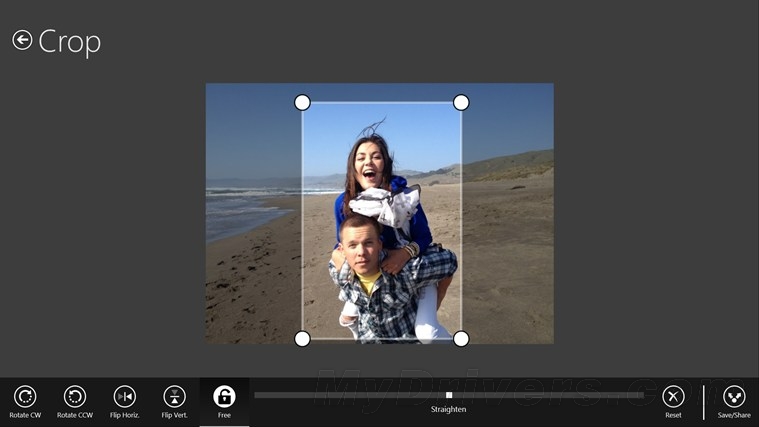
Task: Select the Rotate CW icon
Action: (x=25, y=396)
